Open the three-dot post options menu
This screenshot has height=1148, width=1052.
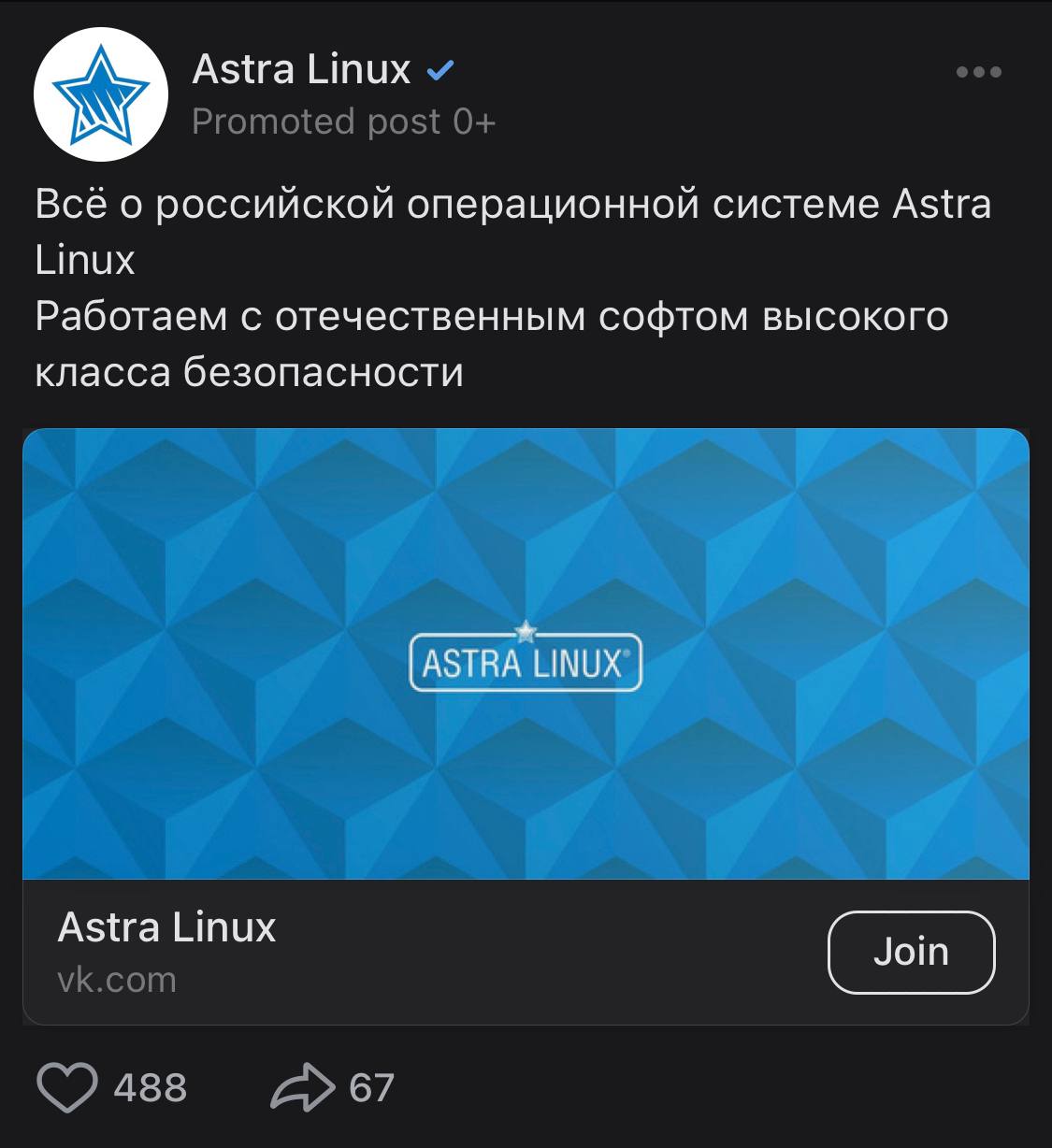(x=979, y=72)
